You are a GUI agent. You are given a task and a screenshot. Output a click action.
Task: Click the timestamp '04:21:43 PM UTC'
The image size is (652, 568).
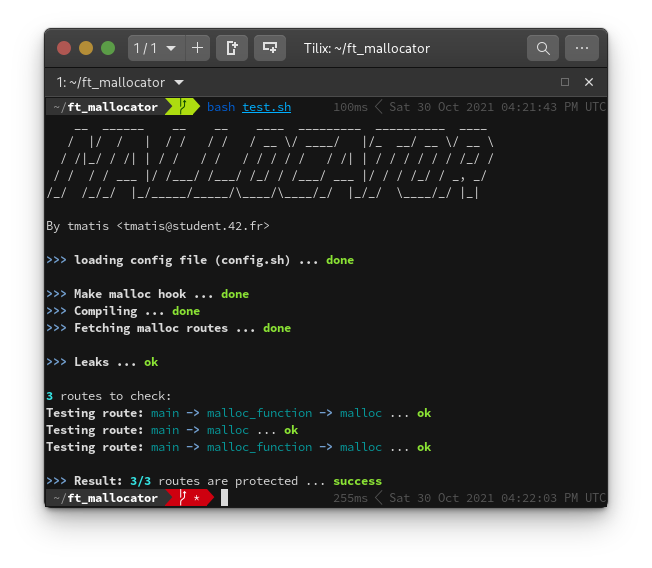click(553, 107)
